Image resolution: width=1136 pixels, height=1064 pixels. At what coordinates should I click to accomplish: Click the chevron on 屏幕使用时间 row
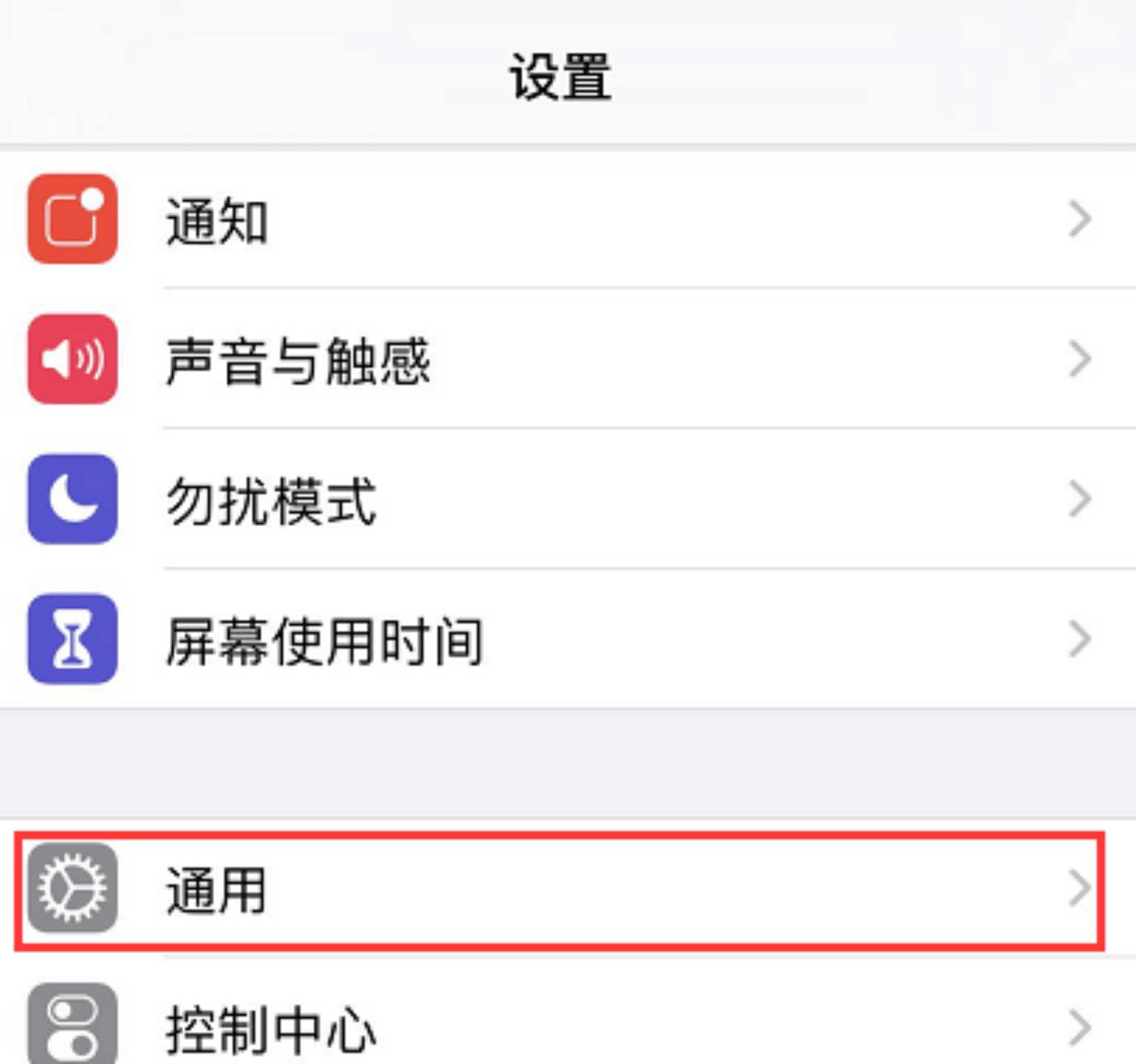(x=1080, y=639)
